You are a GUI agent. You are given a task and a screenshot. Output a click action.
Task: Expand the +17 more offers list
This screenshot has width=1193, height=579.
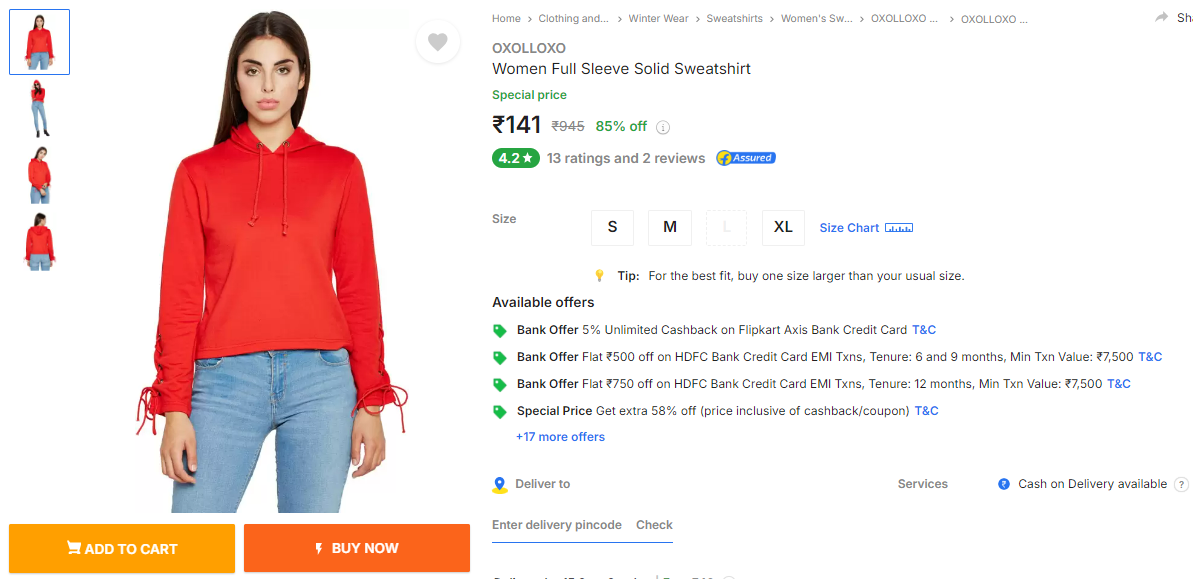[560, 437]
